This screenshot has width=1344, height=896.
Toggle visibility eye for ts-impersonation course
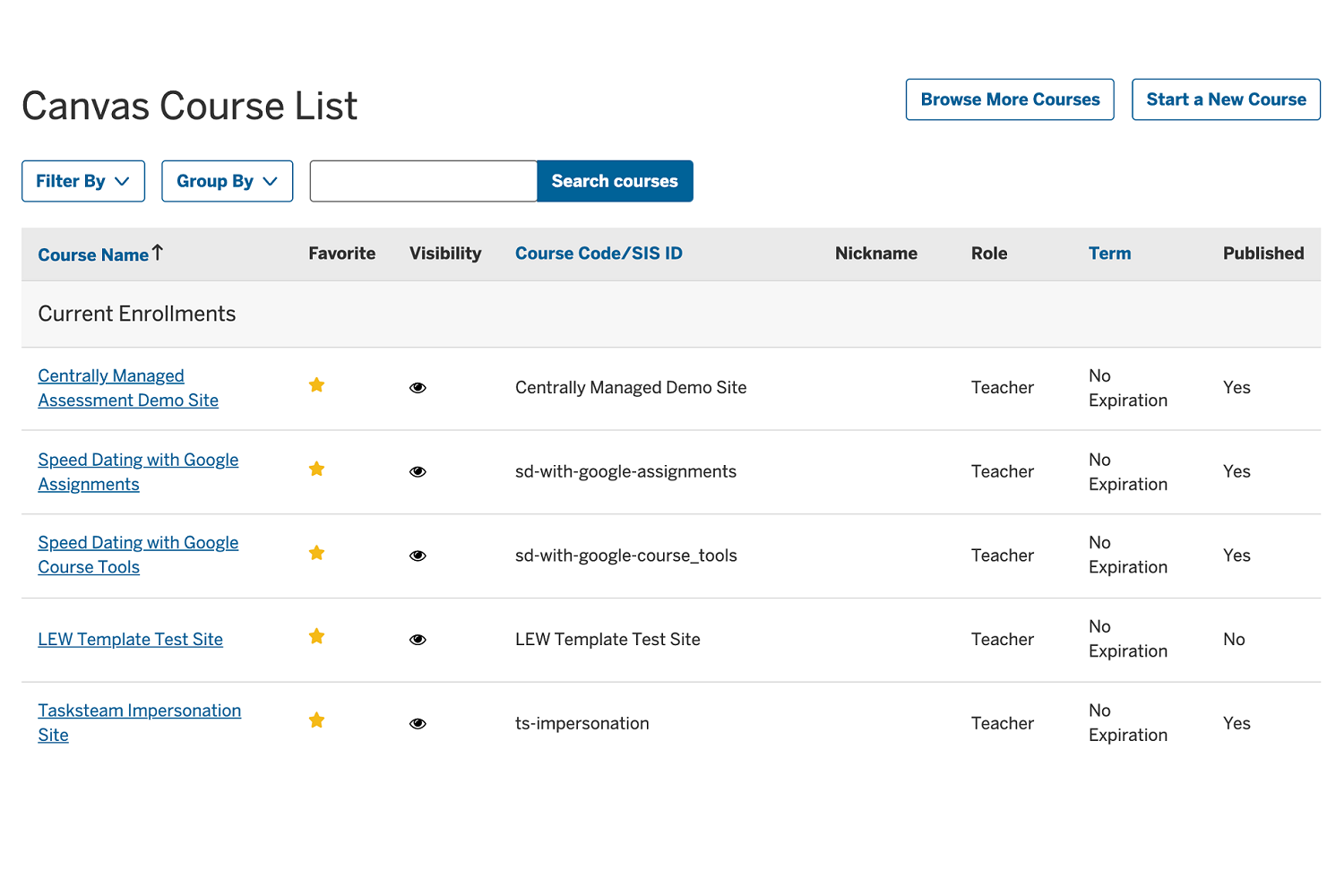point(418,724)
